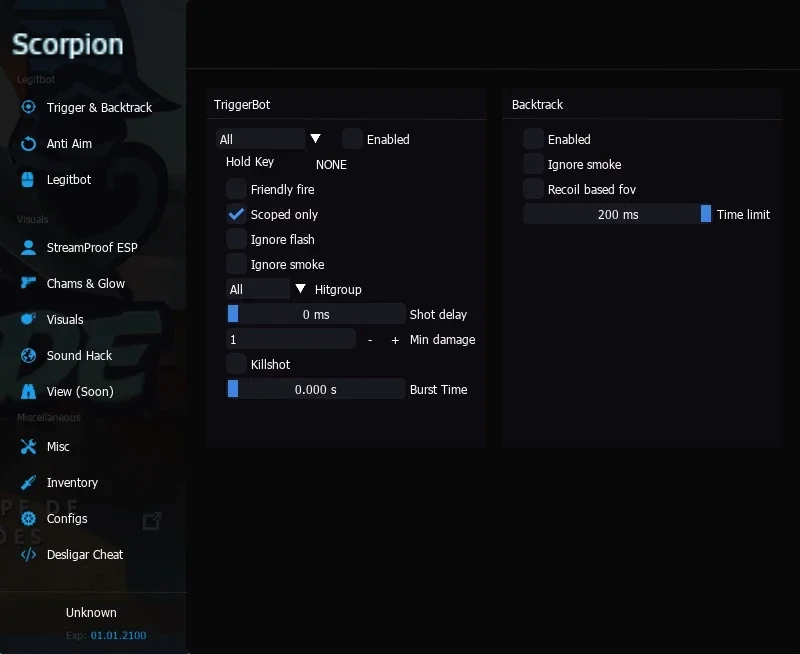Uncheck the Scoped only checkbox

point(236,214)
